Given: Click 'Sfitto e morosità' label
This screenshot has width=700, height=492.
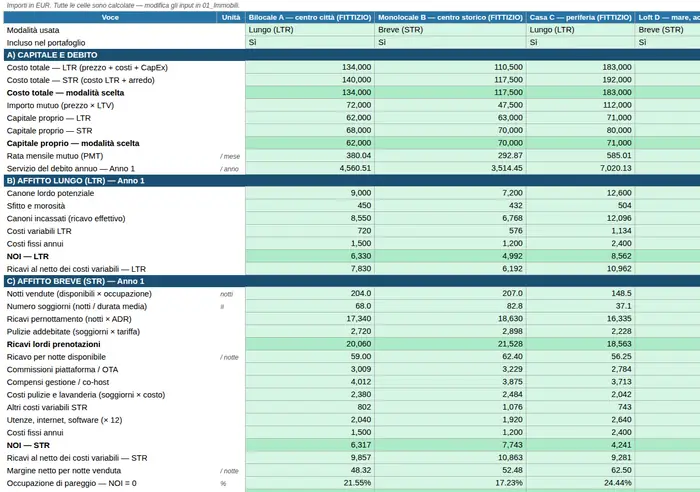Looking at the screenshot, I should coord(36,206).
